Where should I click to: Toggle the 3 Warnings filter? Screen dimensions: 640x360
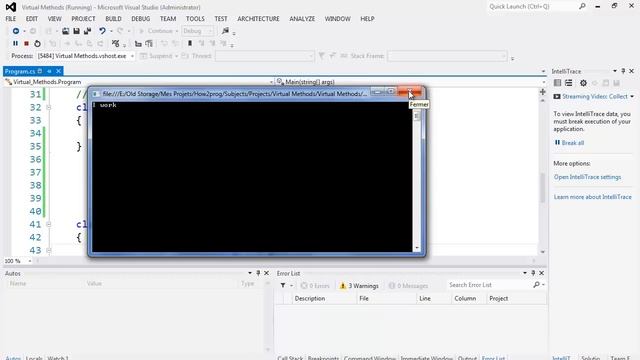pyautogui.click(x=359, y=286)
